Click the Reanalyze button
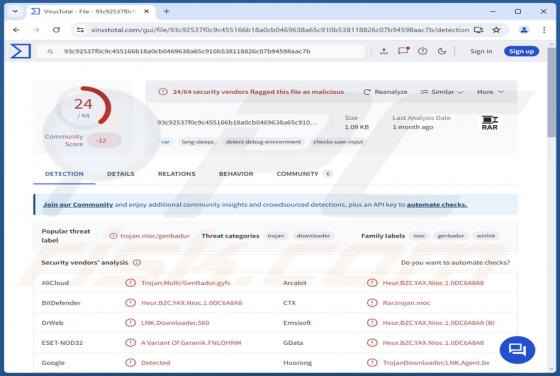The width and height of the screenshot is (560, 376). (385, 92)
